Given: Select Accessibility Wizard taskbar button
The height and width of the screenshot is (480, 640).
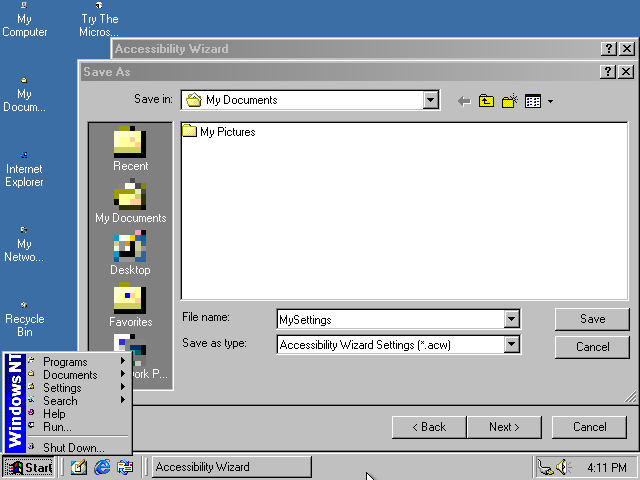Looking at the screenshot, I should click(x=231, y=467).
